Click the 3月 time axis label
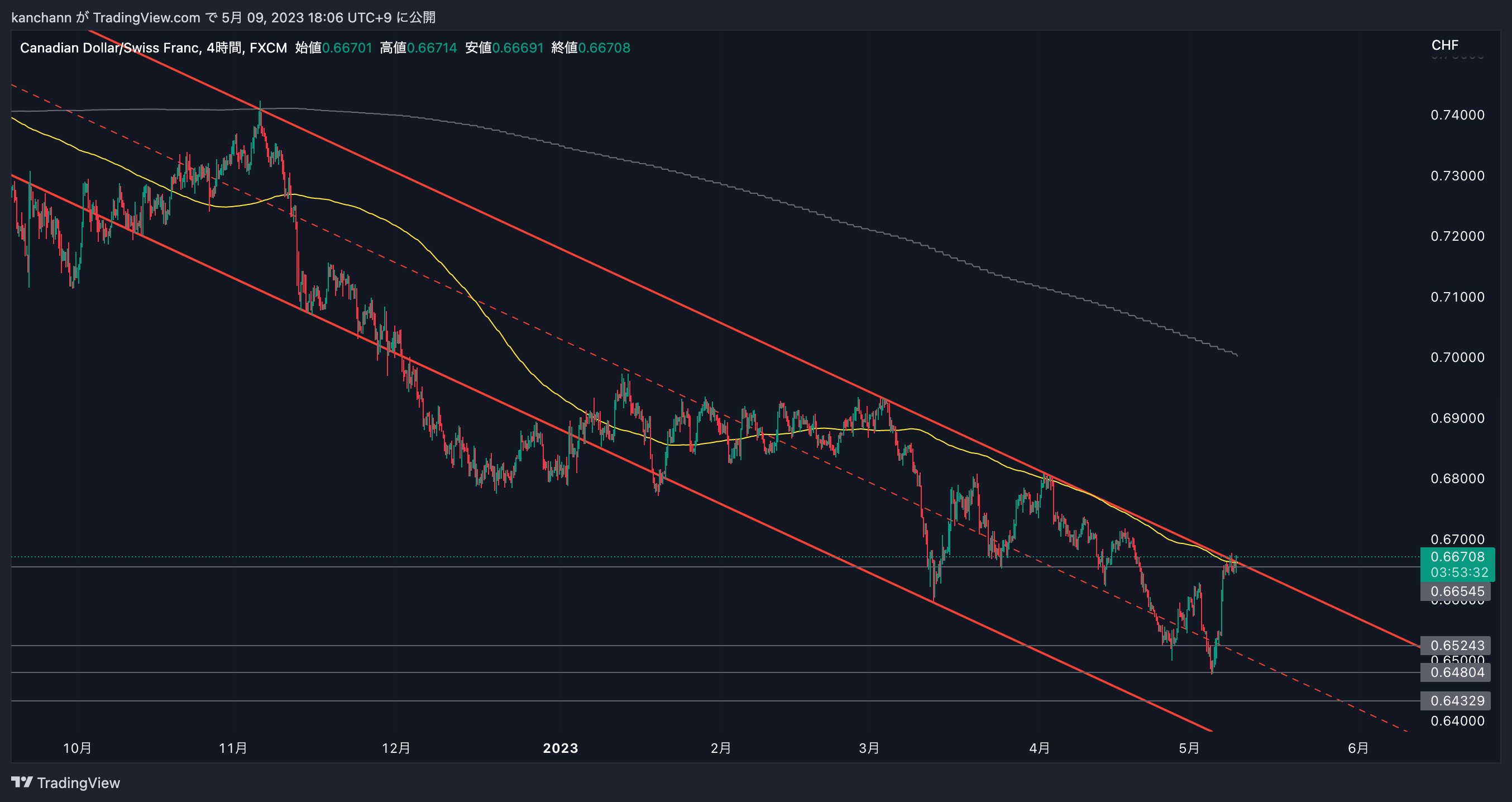 [869, 748]
